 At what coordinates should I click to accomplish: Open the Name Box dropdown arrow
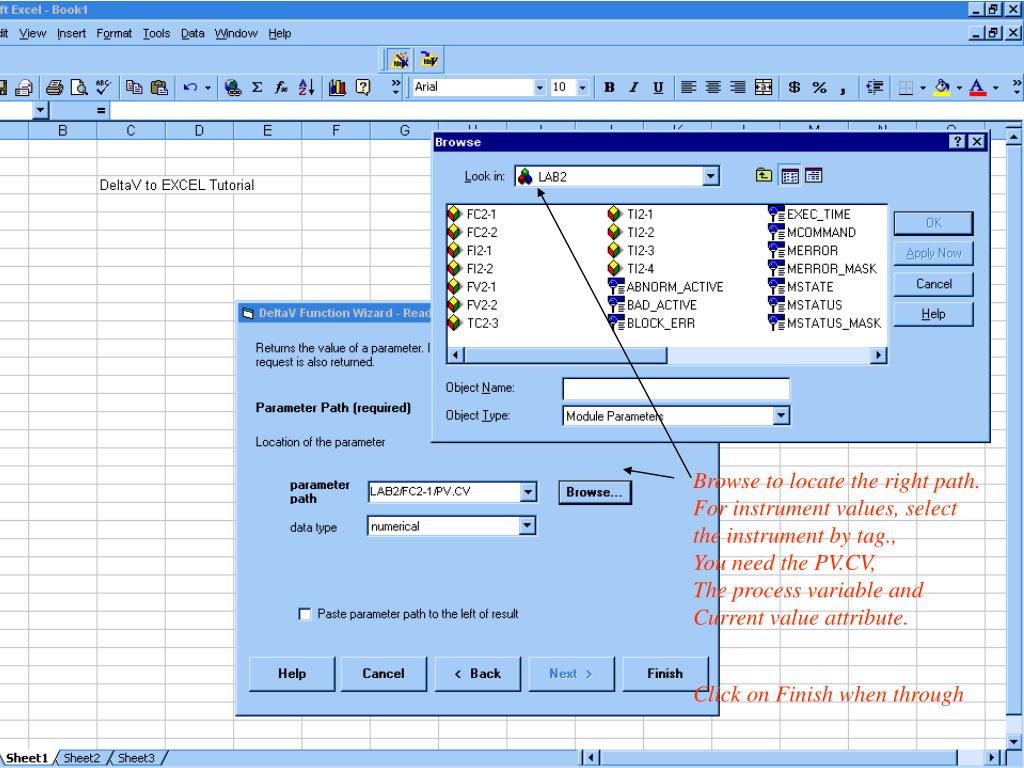click(40, 110)
